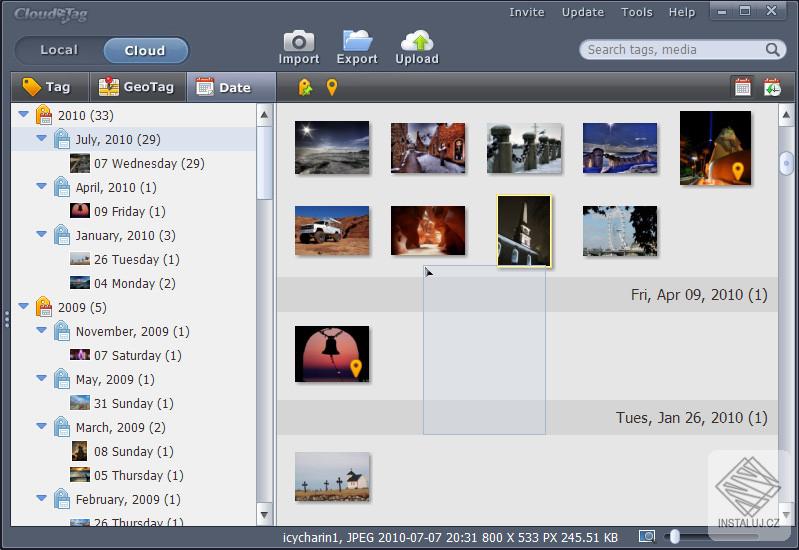Collapse the 2010 (33) tree node
Image resolution: width=799 pixels, height=550 pixels.
[x=23, y=114]
